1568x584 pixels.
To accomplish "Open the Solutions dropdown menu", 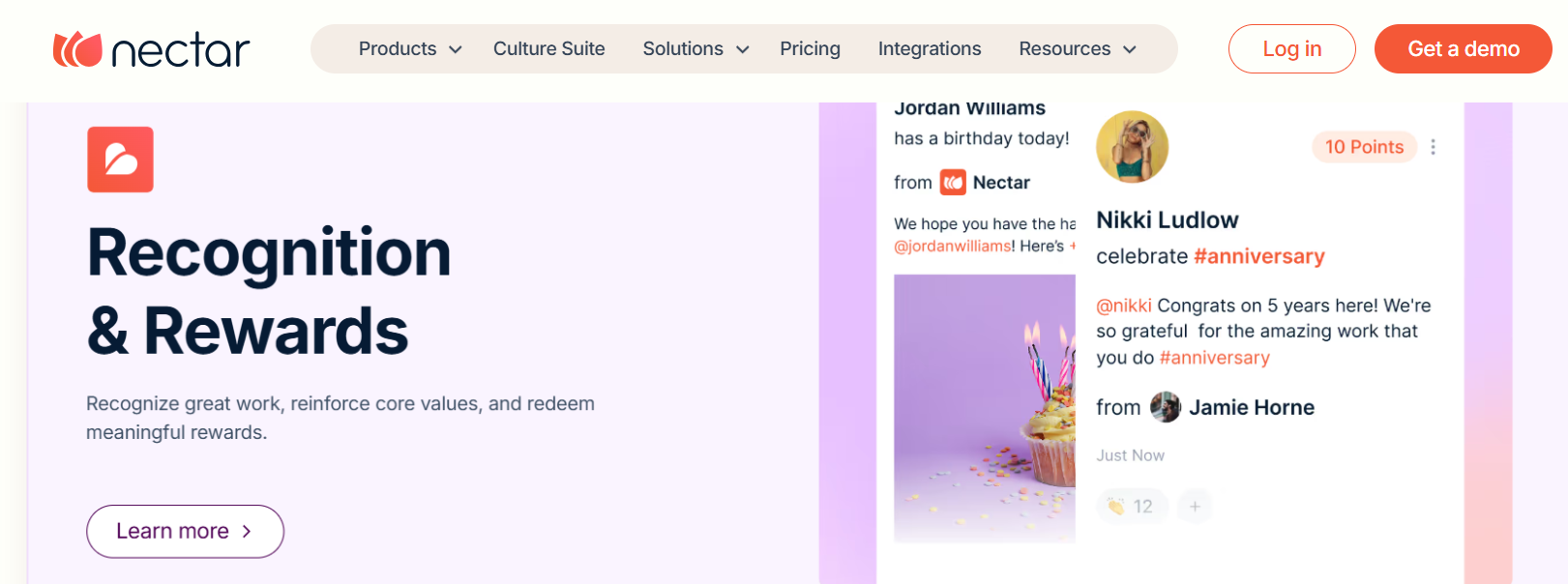I will click(695, 48).
